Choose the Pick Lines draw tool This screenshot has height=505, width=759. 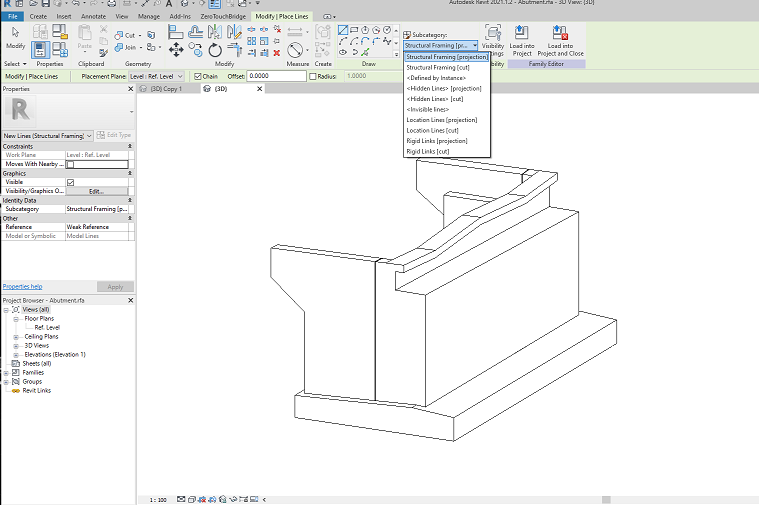click(365, 52)
